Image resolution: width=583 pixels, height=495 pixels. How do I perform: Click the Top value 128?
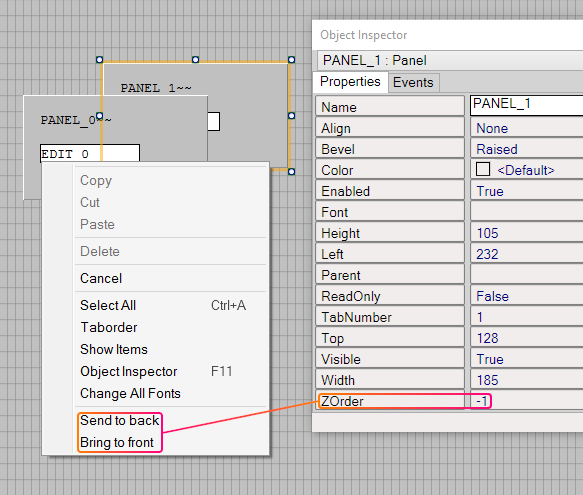[x=526, y=338]
